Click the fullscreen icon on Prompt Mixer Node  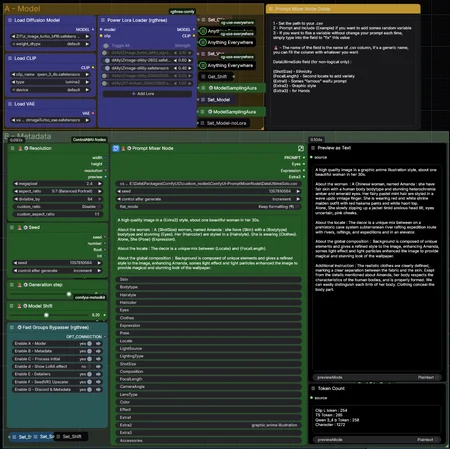(x=301, y=148)
